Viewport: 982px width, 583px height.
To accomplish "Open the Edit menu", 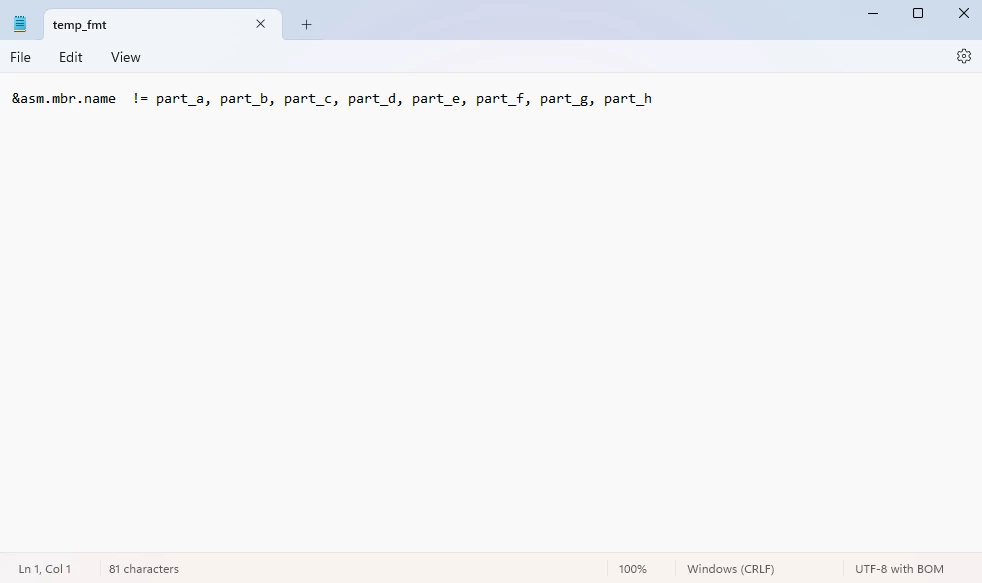I will [70, 57].
